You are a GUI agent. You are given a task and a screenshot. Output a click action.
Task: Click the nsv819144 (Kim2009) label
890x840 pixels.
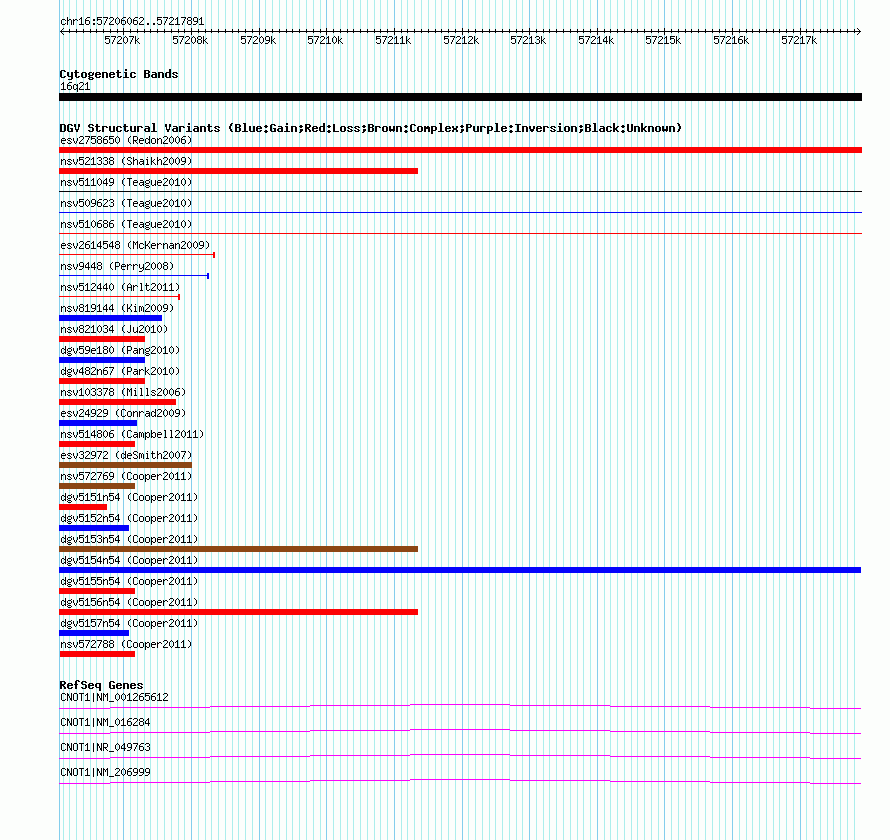tap(117, 308)
